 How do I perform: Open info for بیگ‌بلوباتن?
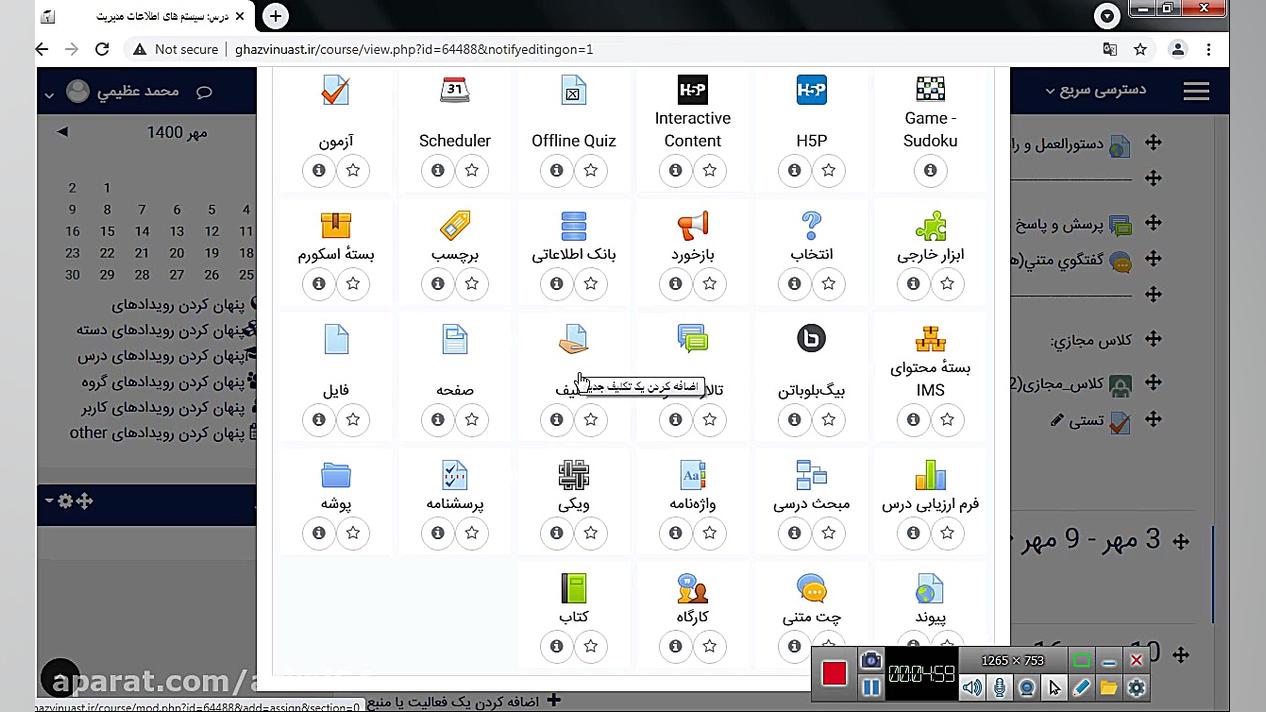coord(795,420)
